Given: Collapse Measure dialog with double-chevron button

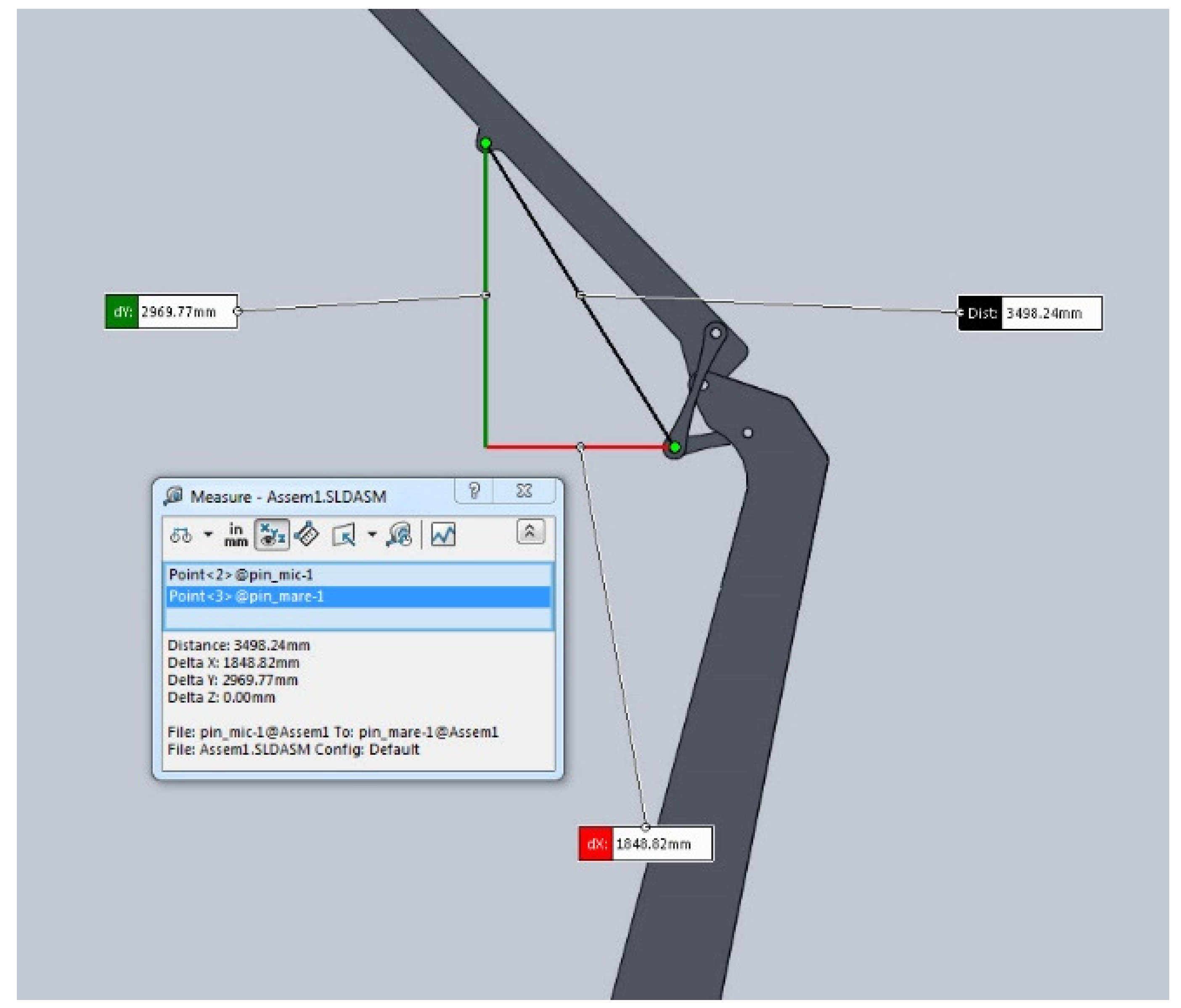Looking at the screenshot, I should (x=530, y=532).
